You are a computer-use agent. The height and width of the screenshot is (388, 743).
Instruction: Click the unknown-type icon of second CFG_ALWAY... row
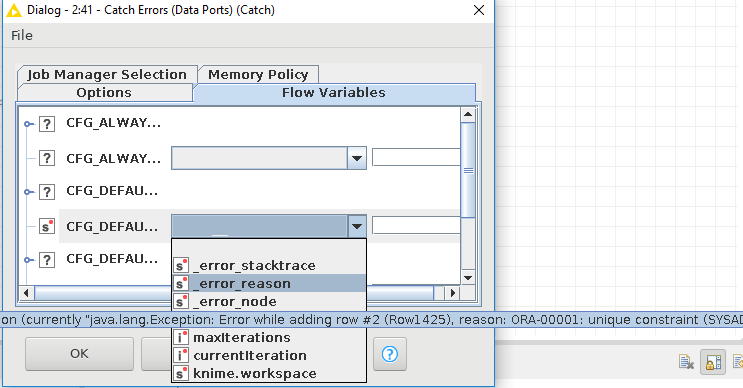coord(46,158)
